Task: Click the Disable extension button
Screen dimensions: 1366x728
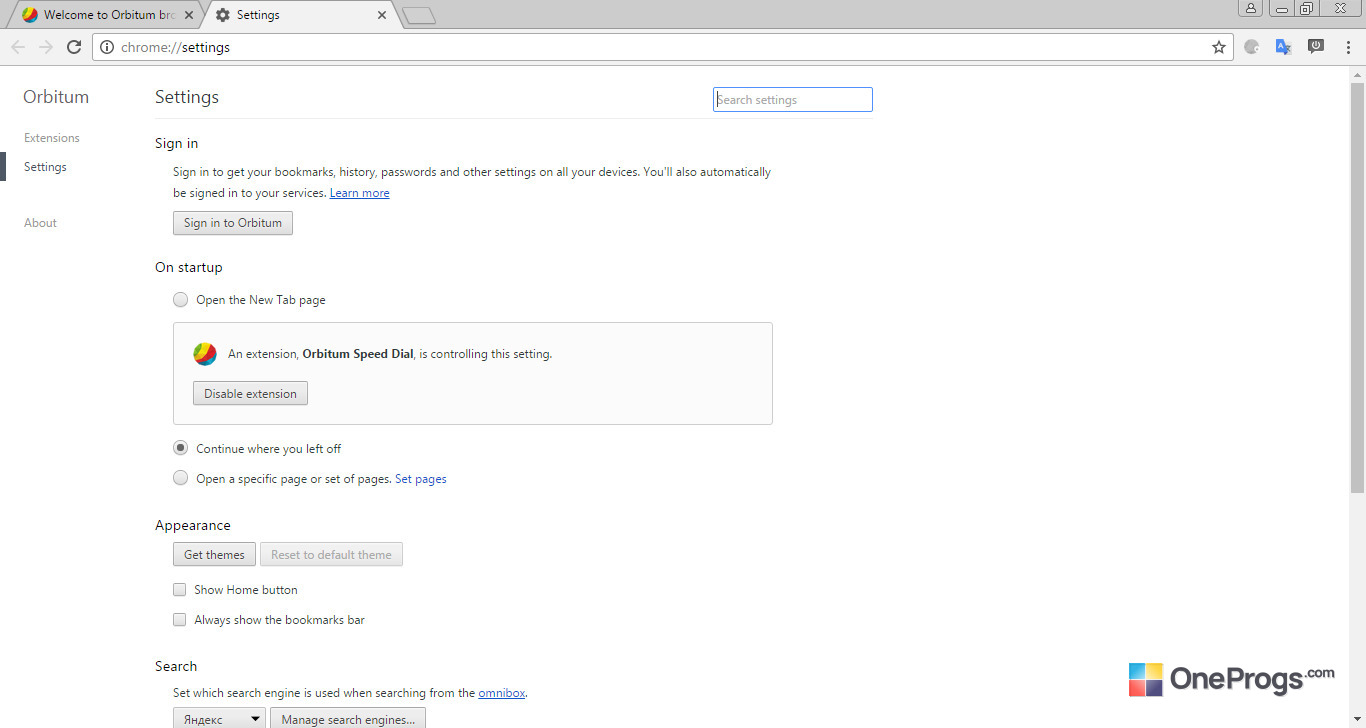Action: coord(250,394)
